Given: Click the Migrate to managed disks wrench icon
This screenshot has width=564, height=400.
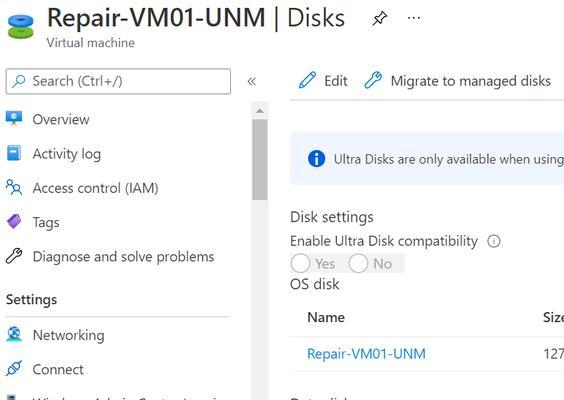Looking at the screenshot, I should click(x=373, y=80).
